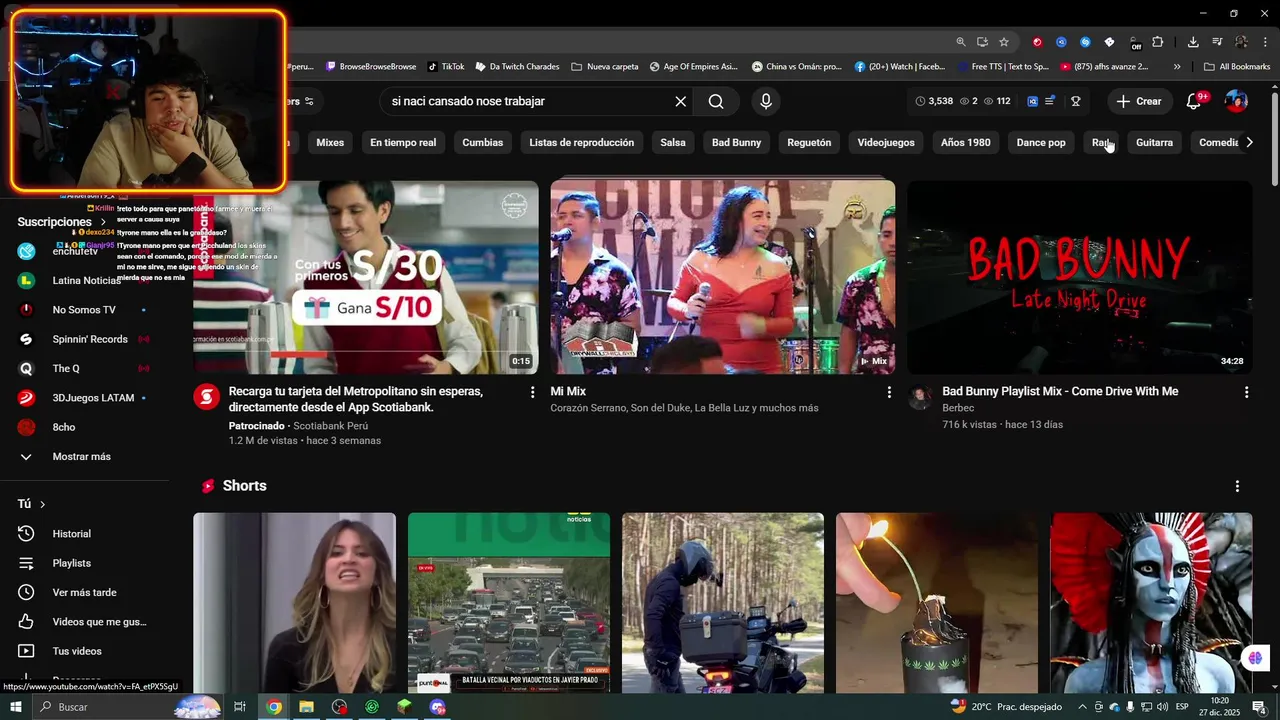The image size is (1280, 720).
Task: Select the Salsa filter chip
Action: pos(673,142)
